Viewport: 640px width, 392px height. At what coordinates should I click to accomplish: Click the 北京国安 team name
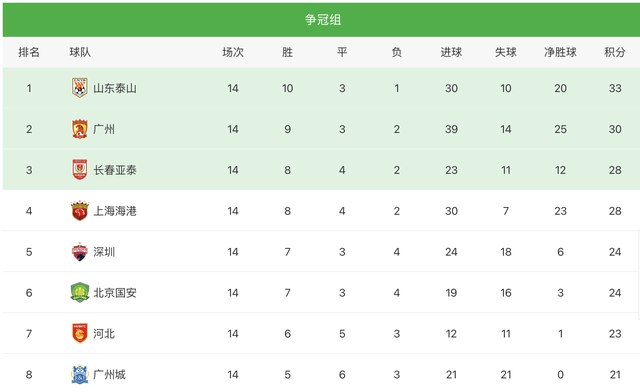coord(115,293)
